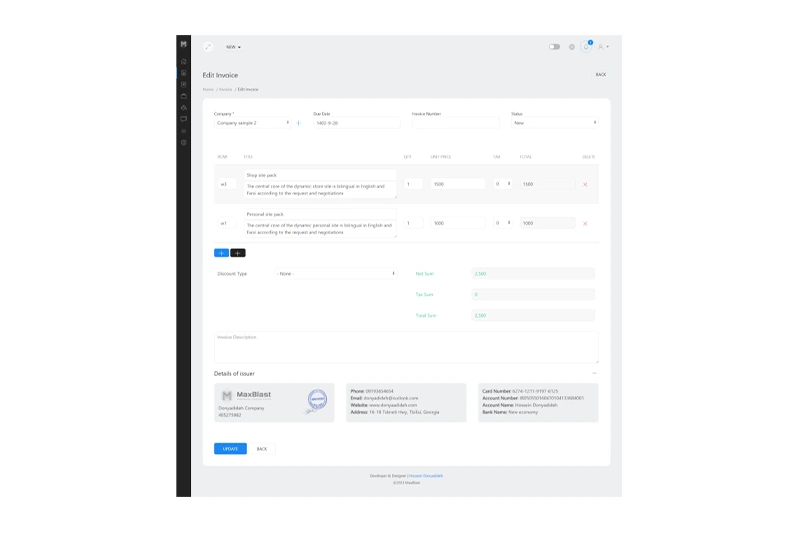Open the Status dropdown

tap(554, 123)
